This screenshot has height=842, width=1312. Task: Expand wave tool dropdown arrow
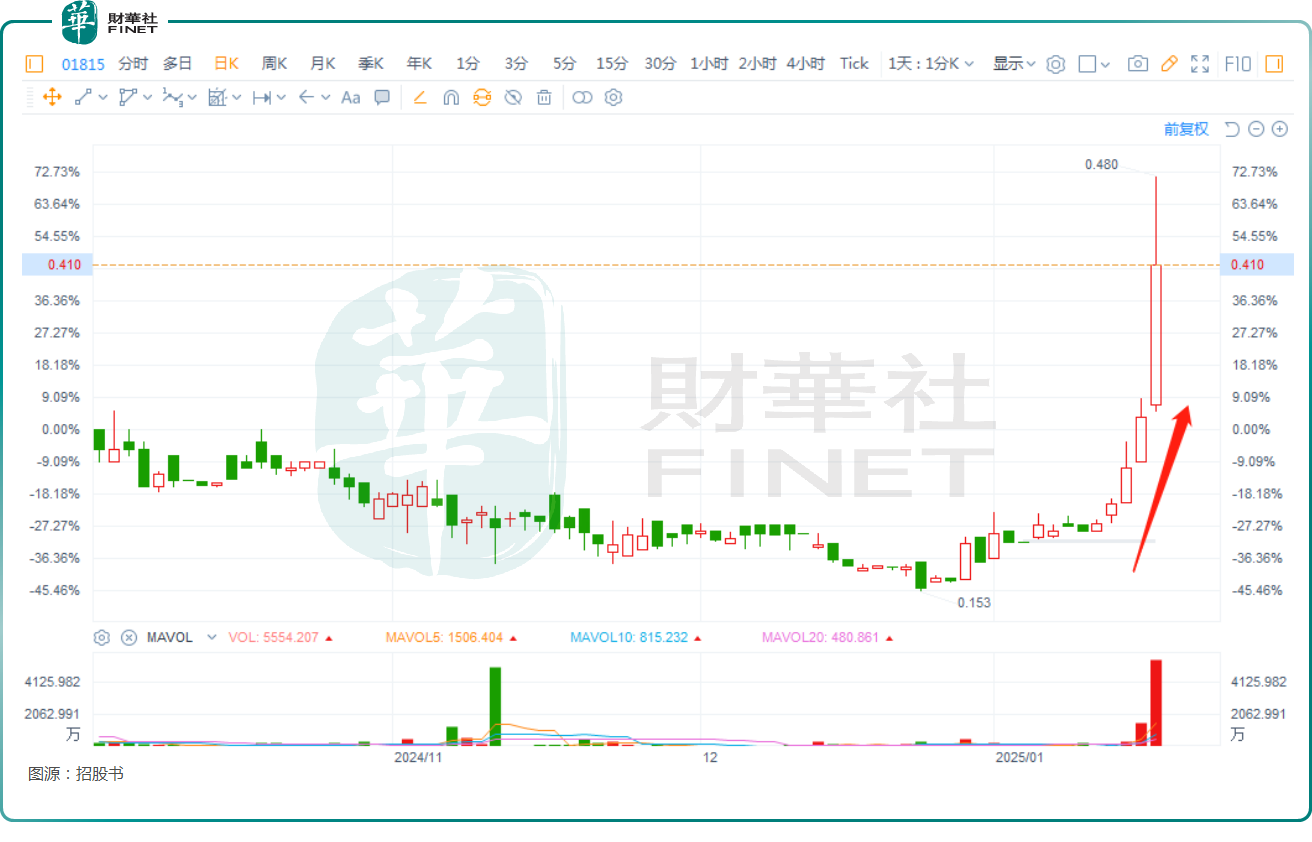(192, 98)
